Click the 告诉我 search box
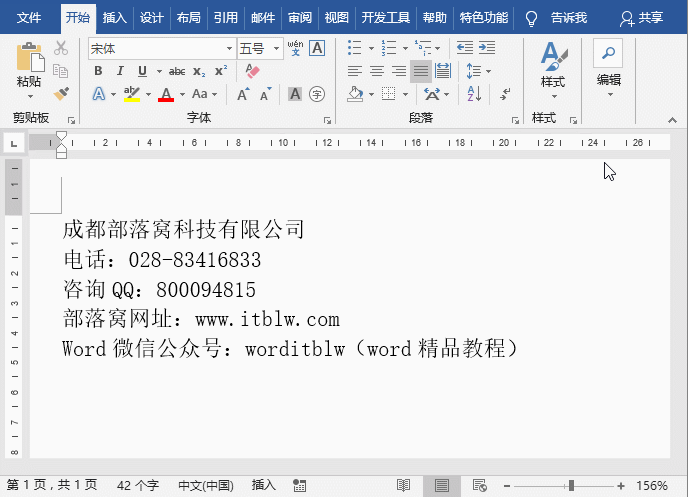The image size is (688, 497). point(569,18)
